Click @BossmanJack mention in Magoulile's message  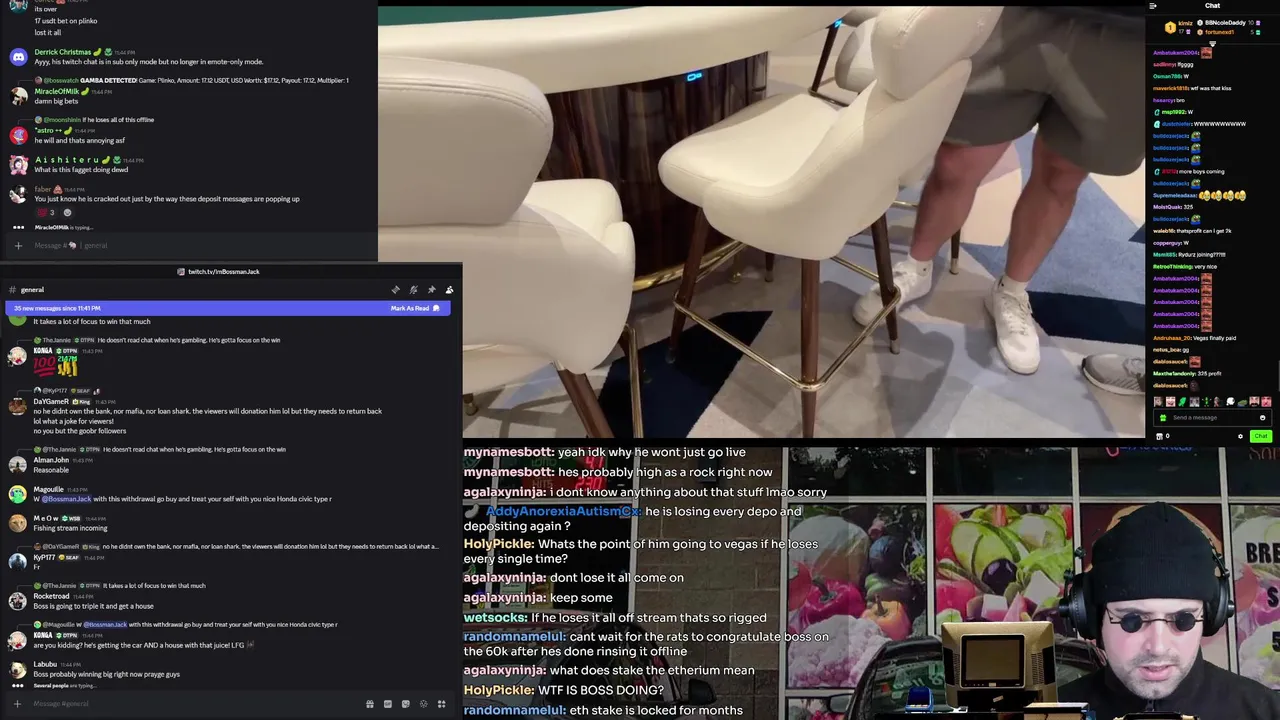point(66,499)
